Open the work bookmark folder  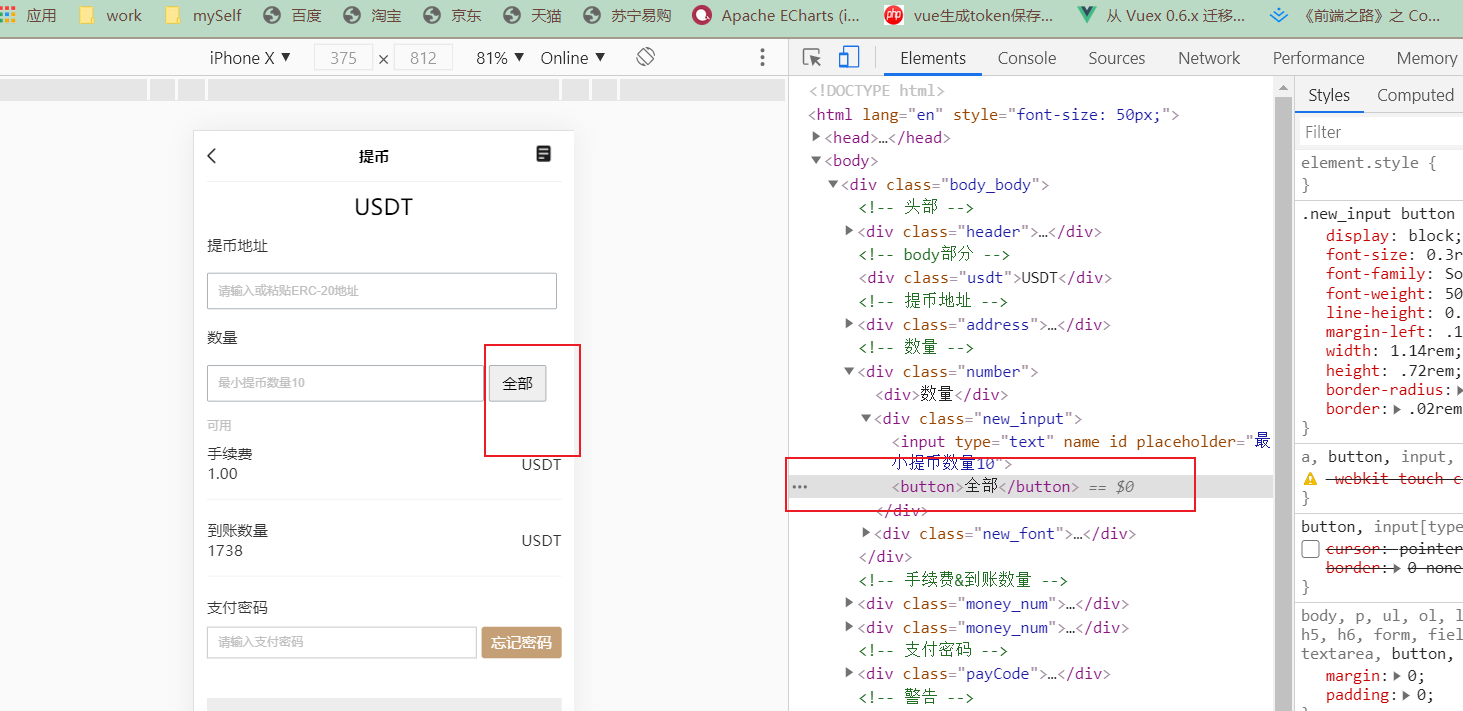coord(110,15)
